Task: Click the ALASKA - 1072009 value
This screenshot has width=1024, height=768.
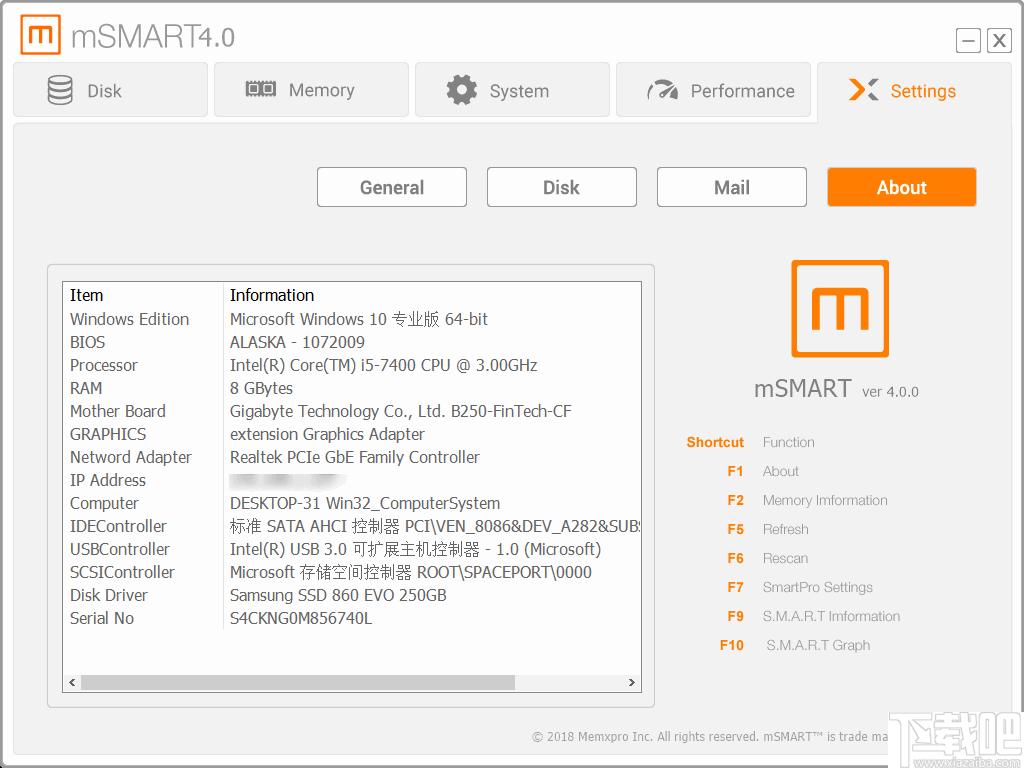Action: point(297,342)
